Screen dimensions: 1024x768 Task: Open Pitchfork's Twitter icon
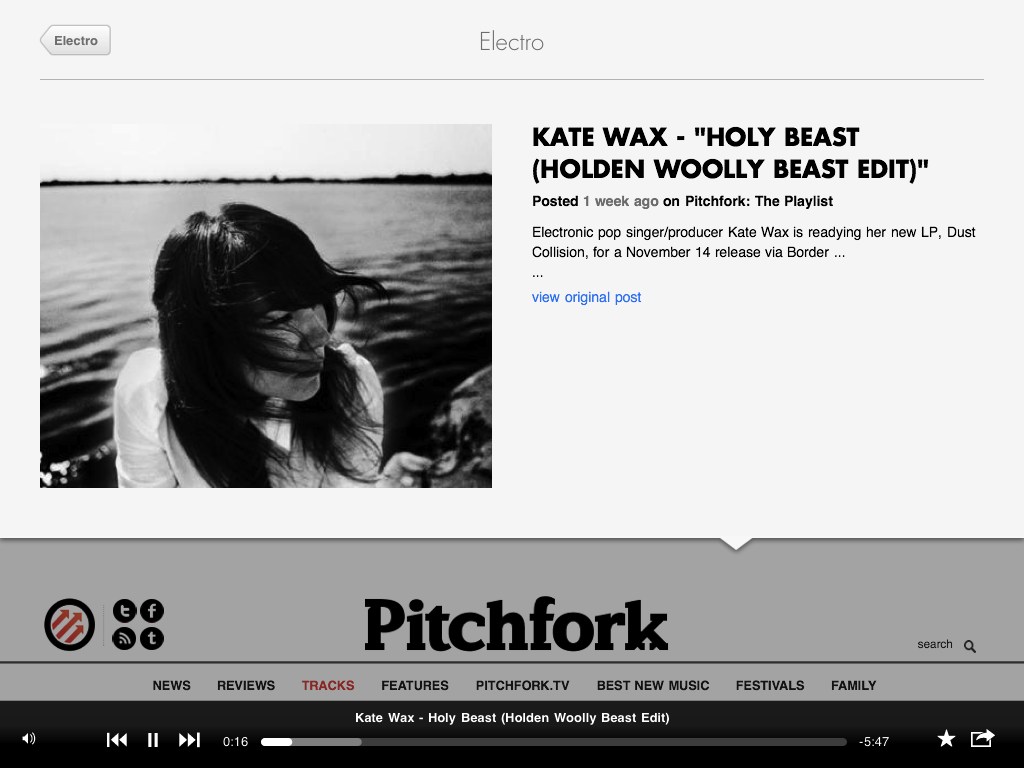click(x=125, y=611)
